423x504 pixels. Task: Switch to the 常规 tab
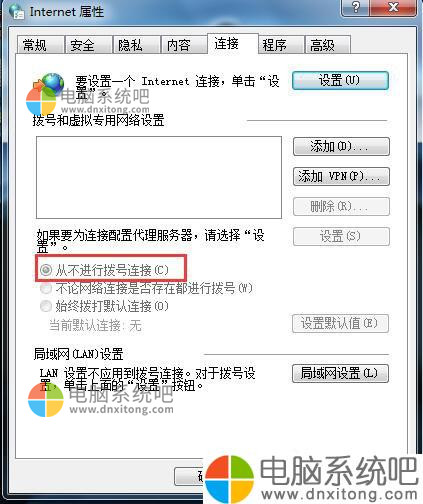(40, 45)
